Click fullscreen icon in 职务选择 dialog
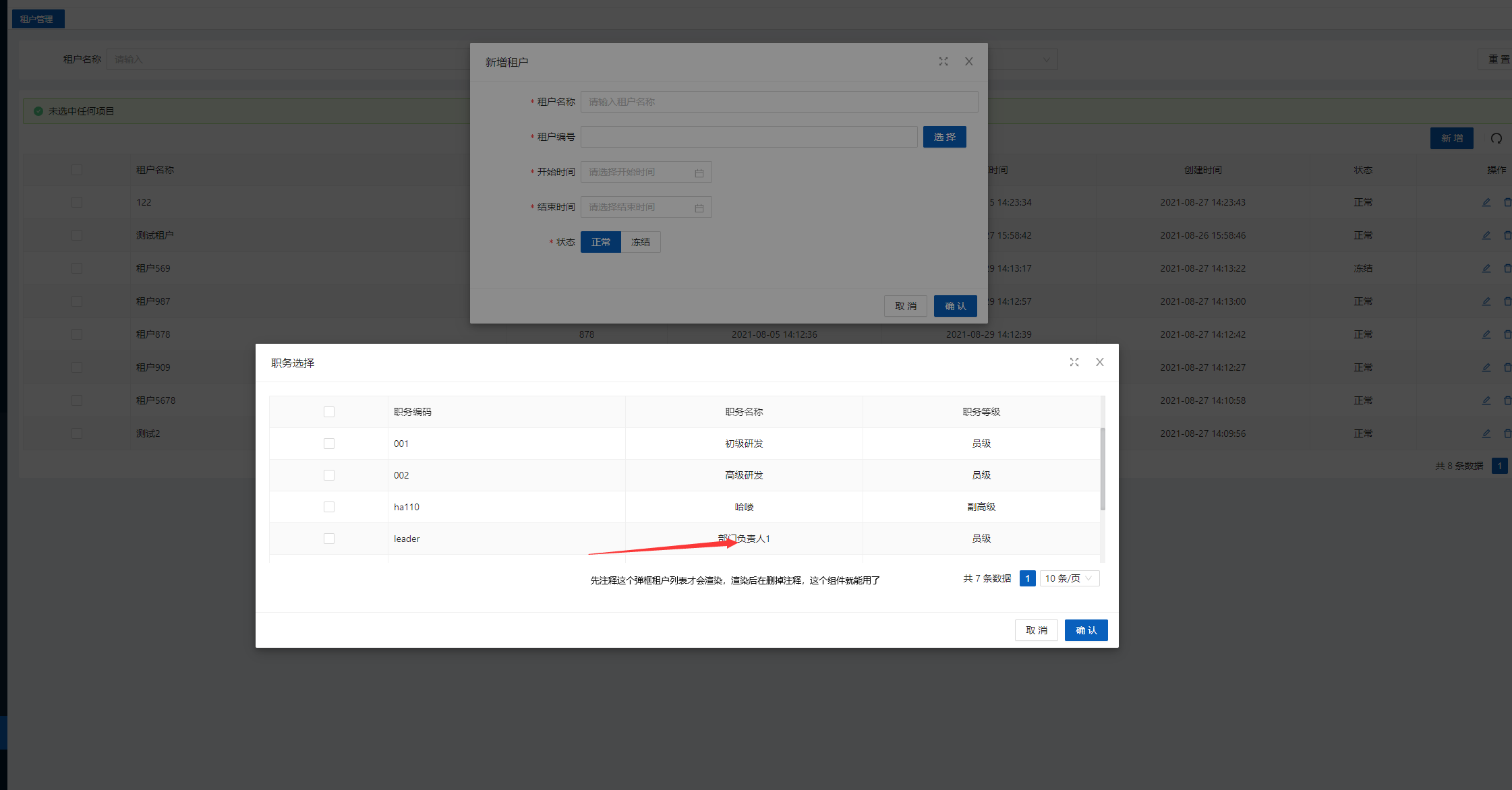Screen dimensions: 1512x790 [1074, 362]
